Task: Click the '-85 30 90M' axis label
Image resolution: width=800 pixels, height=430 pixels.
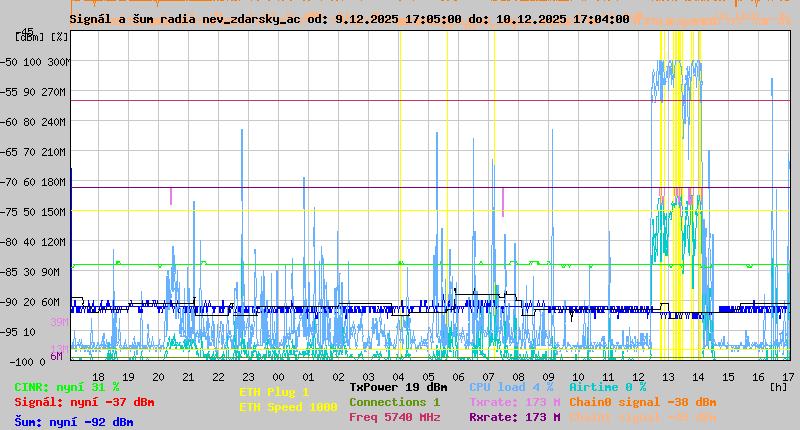Action: tap(30, 272)
